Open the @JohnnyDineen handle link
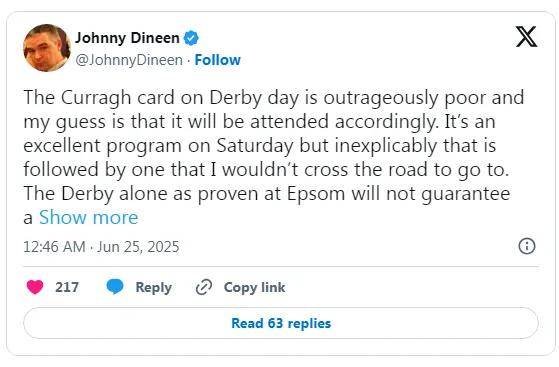Image resolution: width=559 pixels, height=367 pixels. click(x=129, y=60)
